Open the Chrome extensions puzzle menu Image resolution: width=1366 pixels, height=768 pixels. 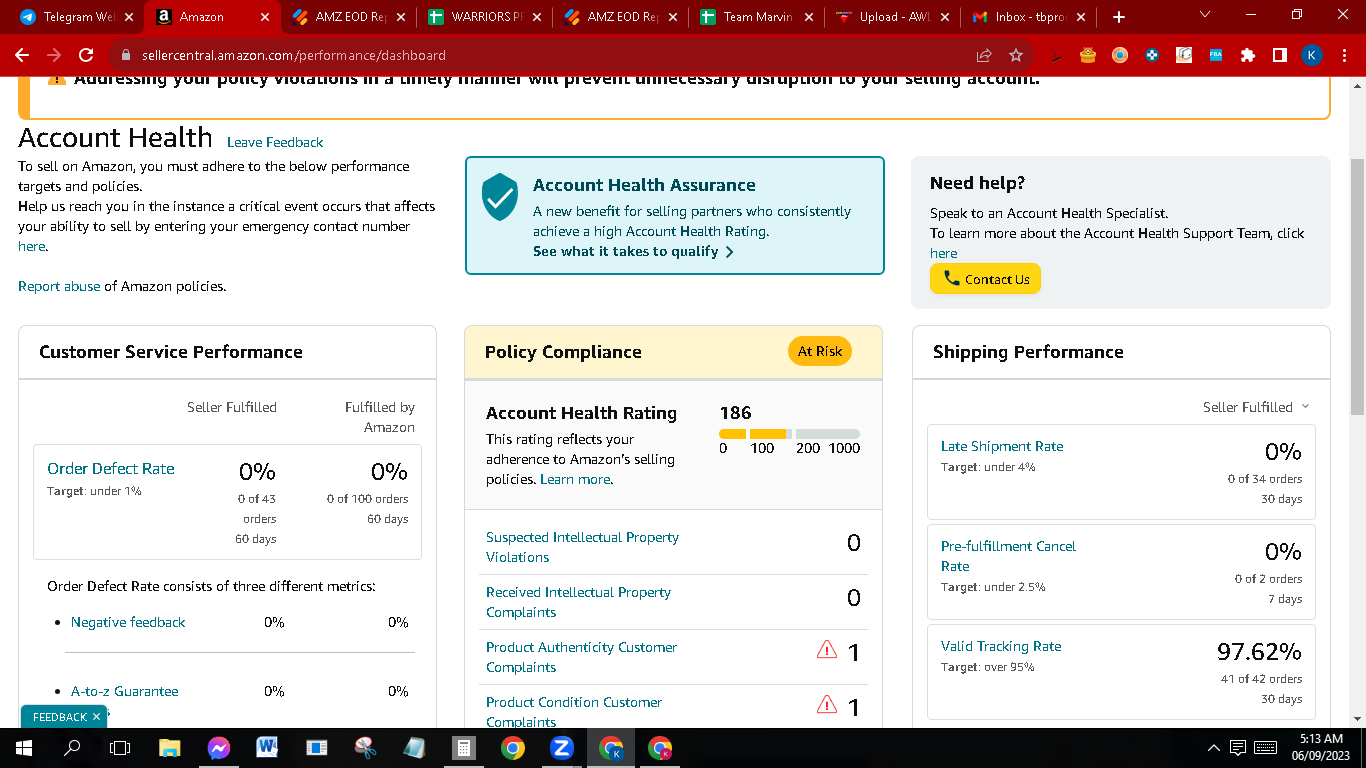tap(1248, 55)
